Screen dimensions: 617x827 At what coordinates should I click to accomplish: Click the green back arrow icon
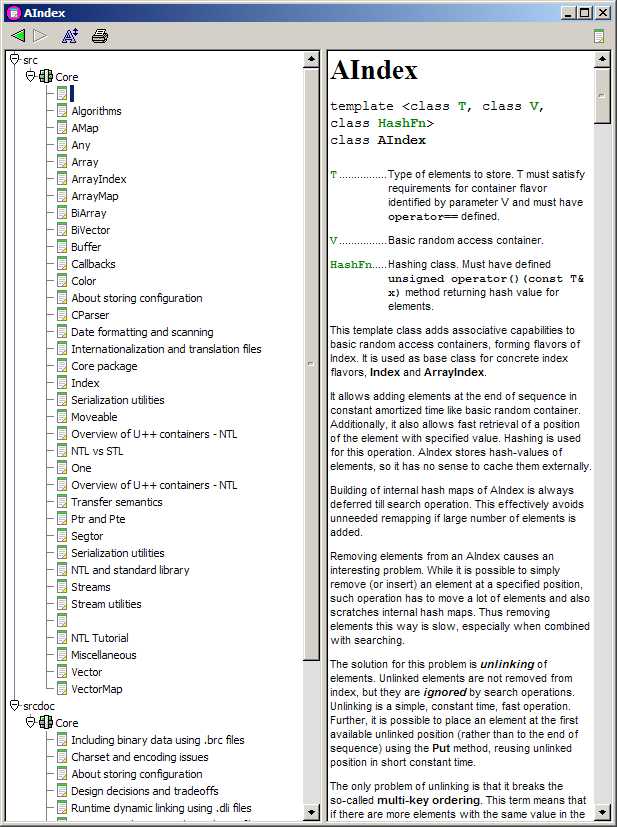18,36
